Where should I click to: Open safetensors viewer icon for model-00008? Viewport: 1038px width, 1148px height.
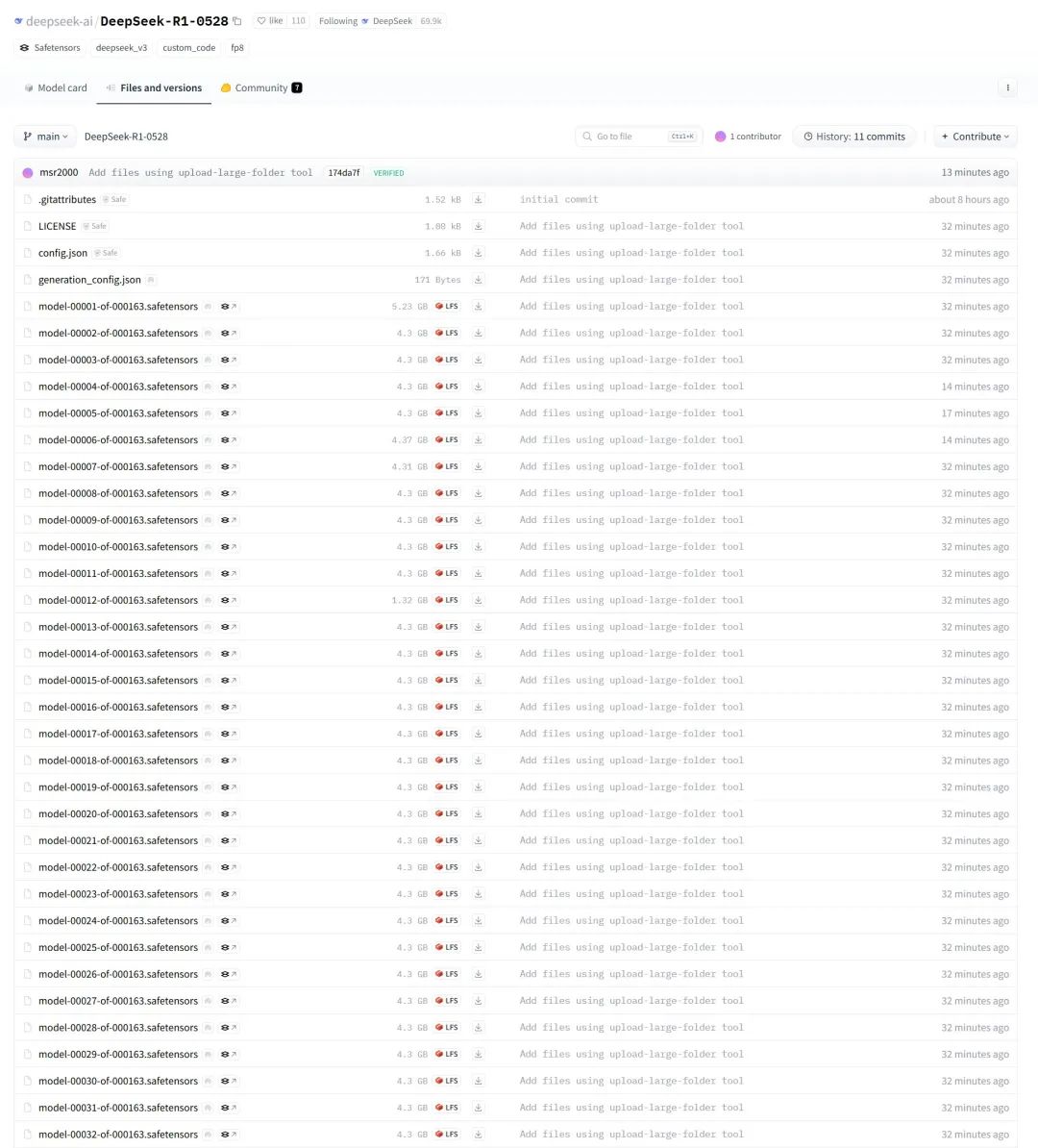click(229, 493)
